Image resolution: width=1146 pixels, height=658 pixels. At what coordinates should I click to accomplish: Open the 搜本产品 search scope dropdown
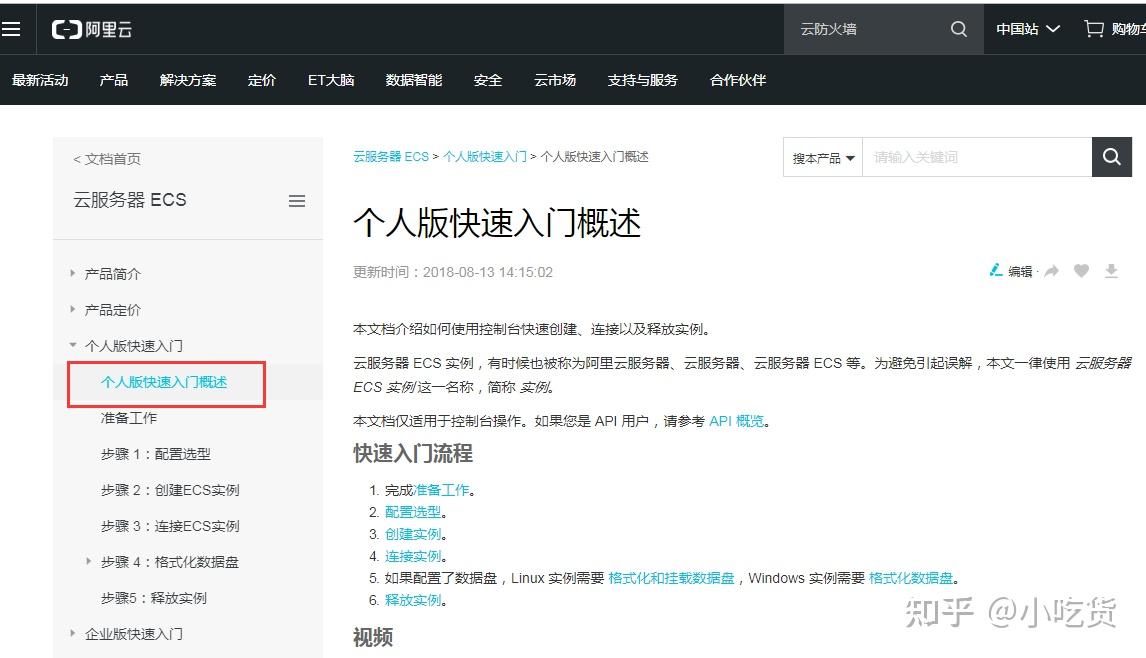pos(823,157)
